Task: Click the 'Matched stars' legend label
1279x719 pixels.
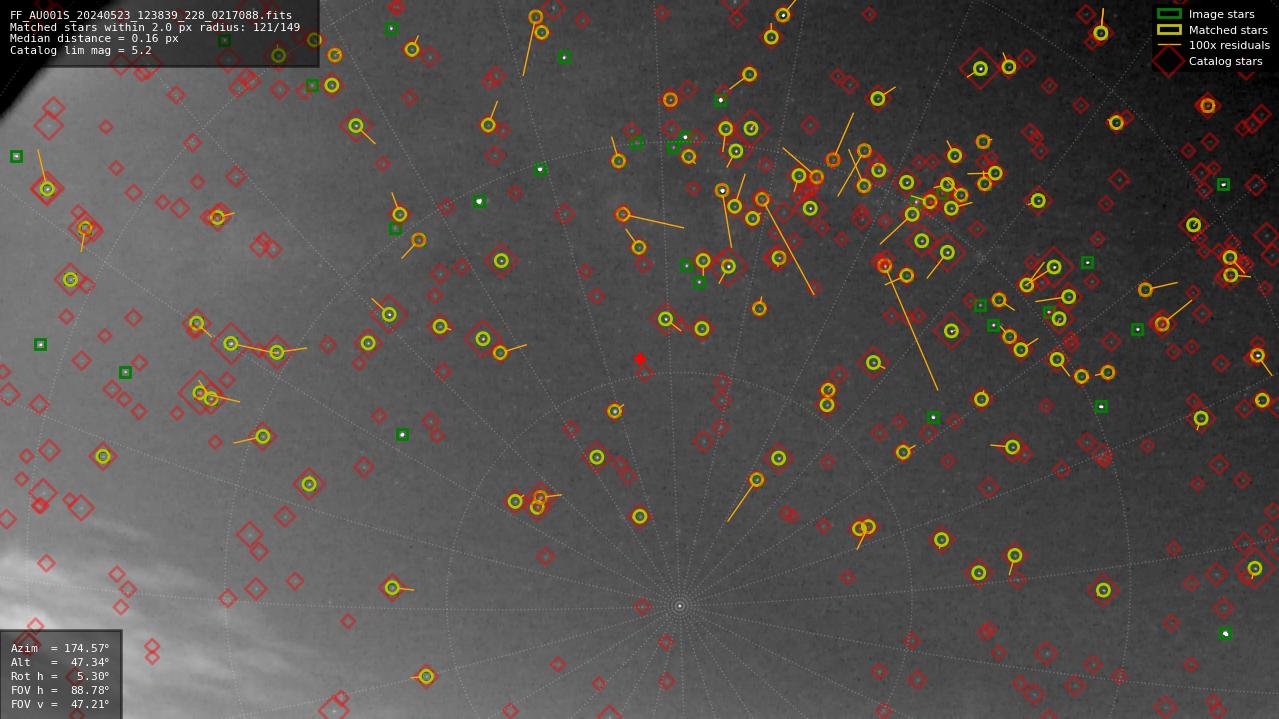Action: coord(1228,30)
